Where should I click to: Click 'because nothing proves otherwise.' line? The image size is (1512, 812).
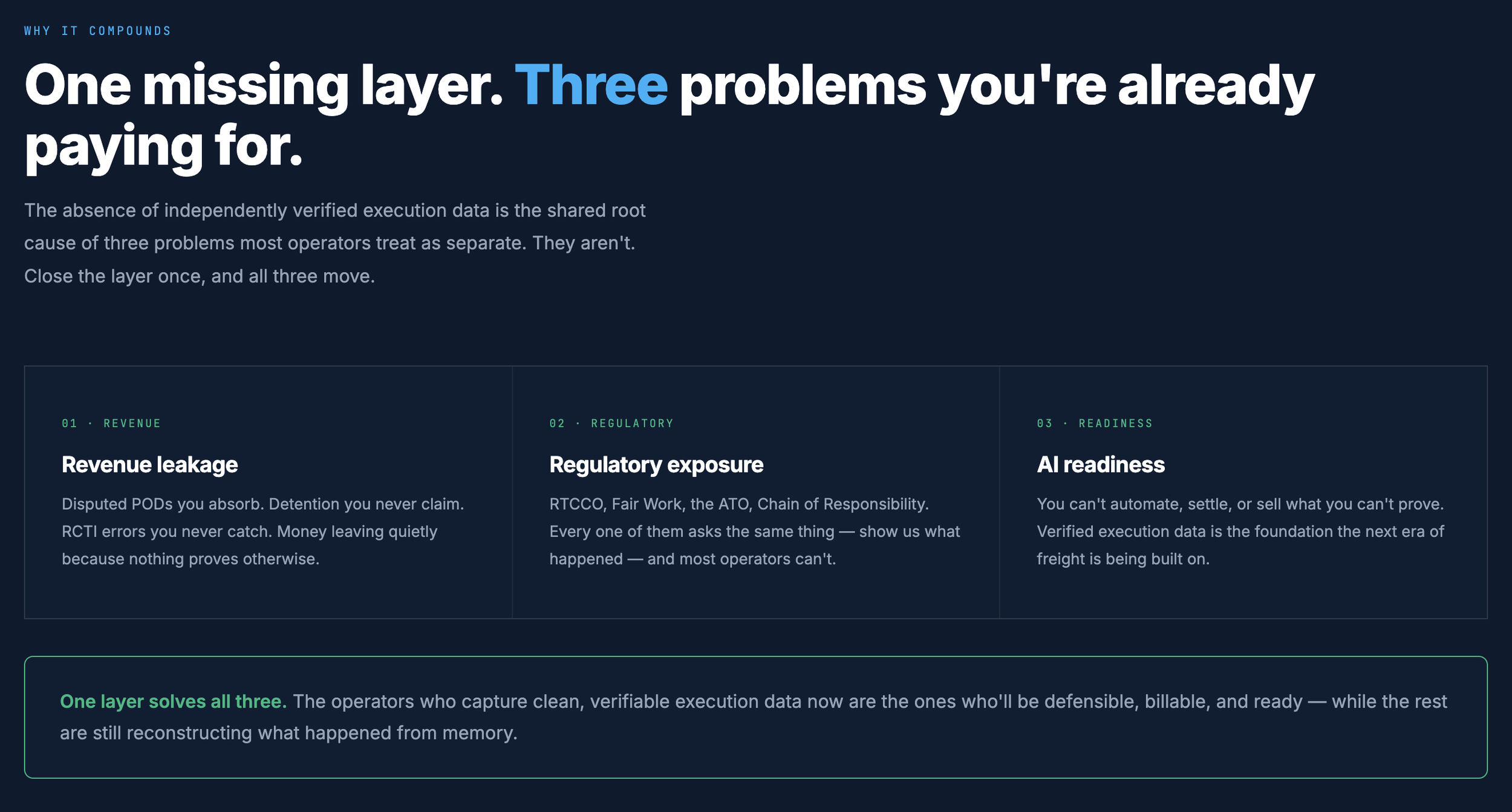tap(191, 559)
